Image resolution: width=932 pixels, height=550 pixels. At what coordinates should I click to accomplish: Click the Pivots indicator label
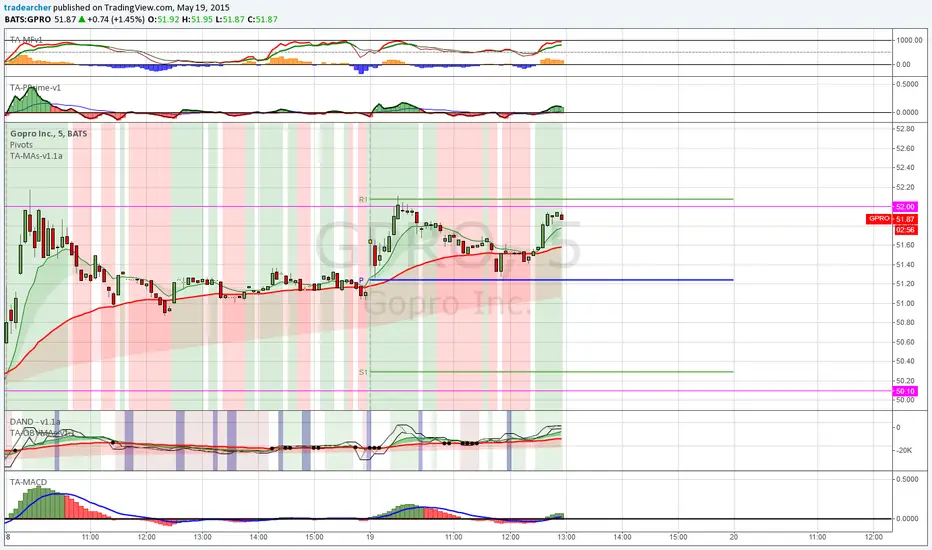[x=21, y=144]
